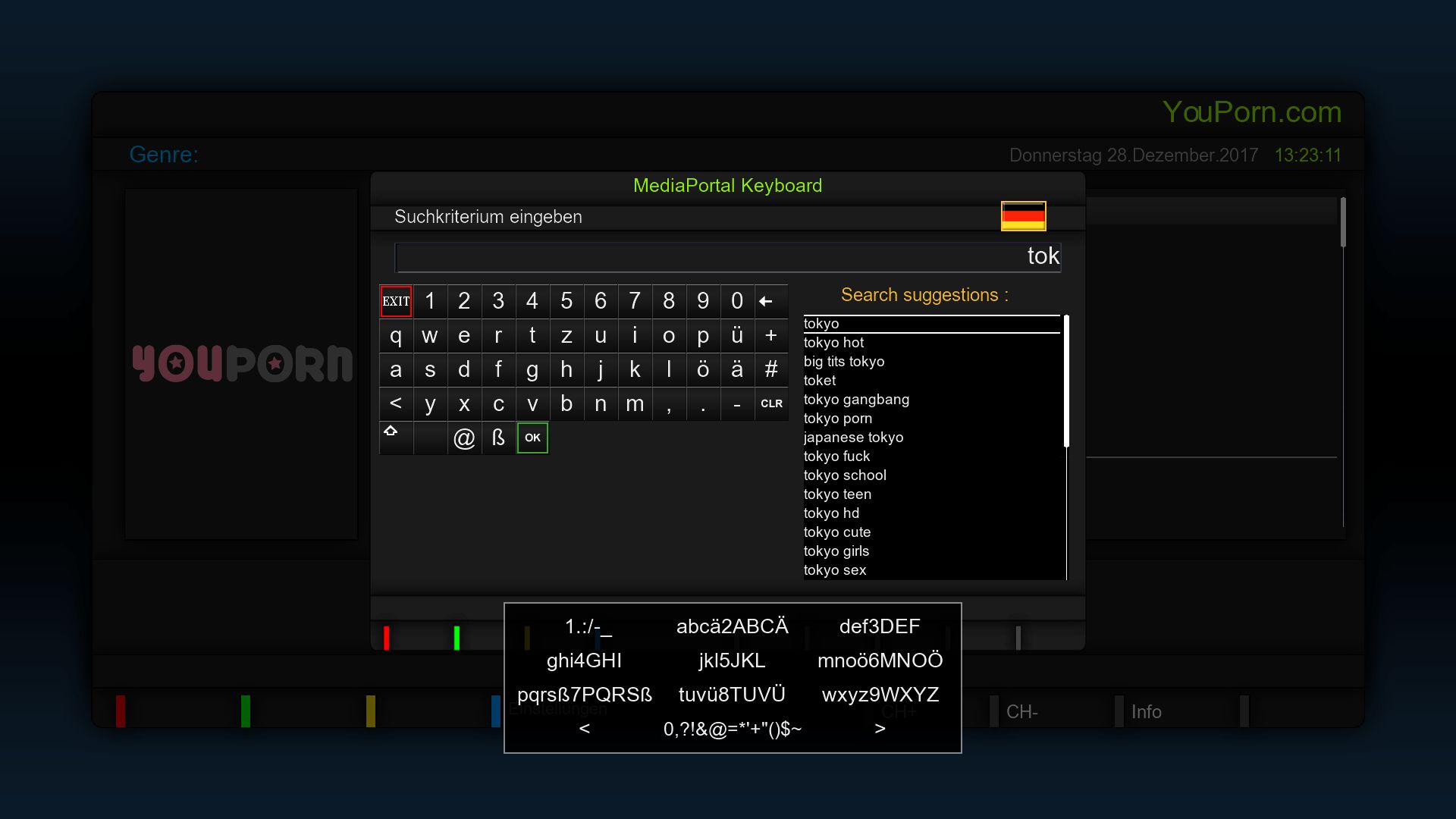Click 'mnoö6MNOÖ' in keypad help
Viewport: 1456px width, 819px height.
tap(880, 661)
